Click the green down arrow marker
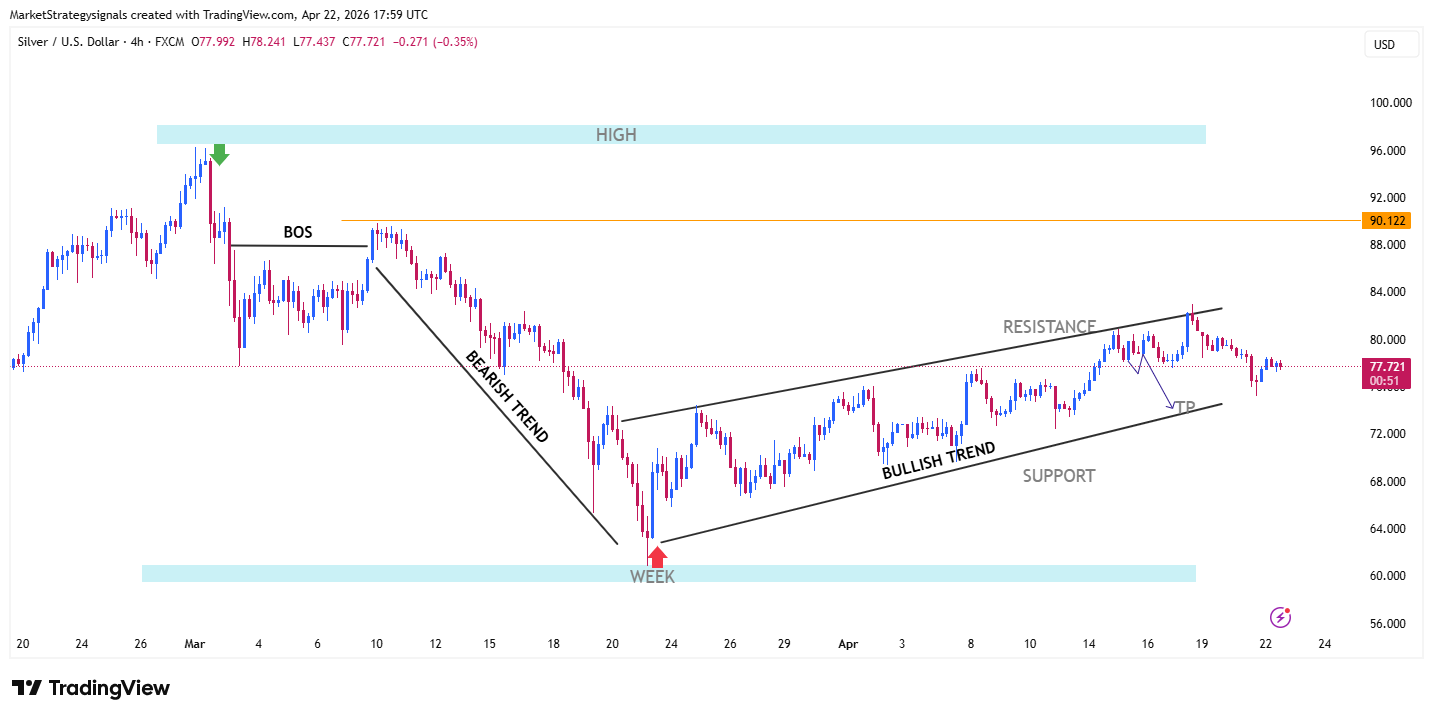 tap(220, 154)
